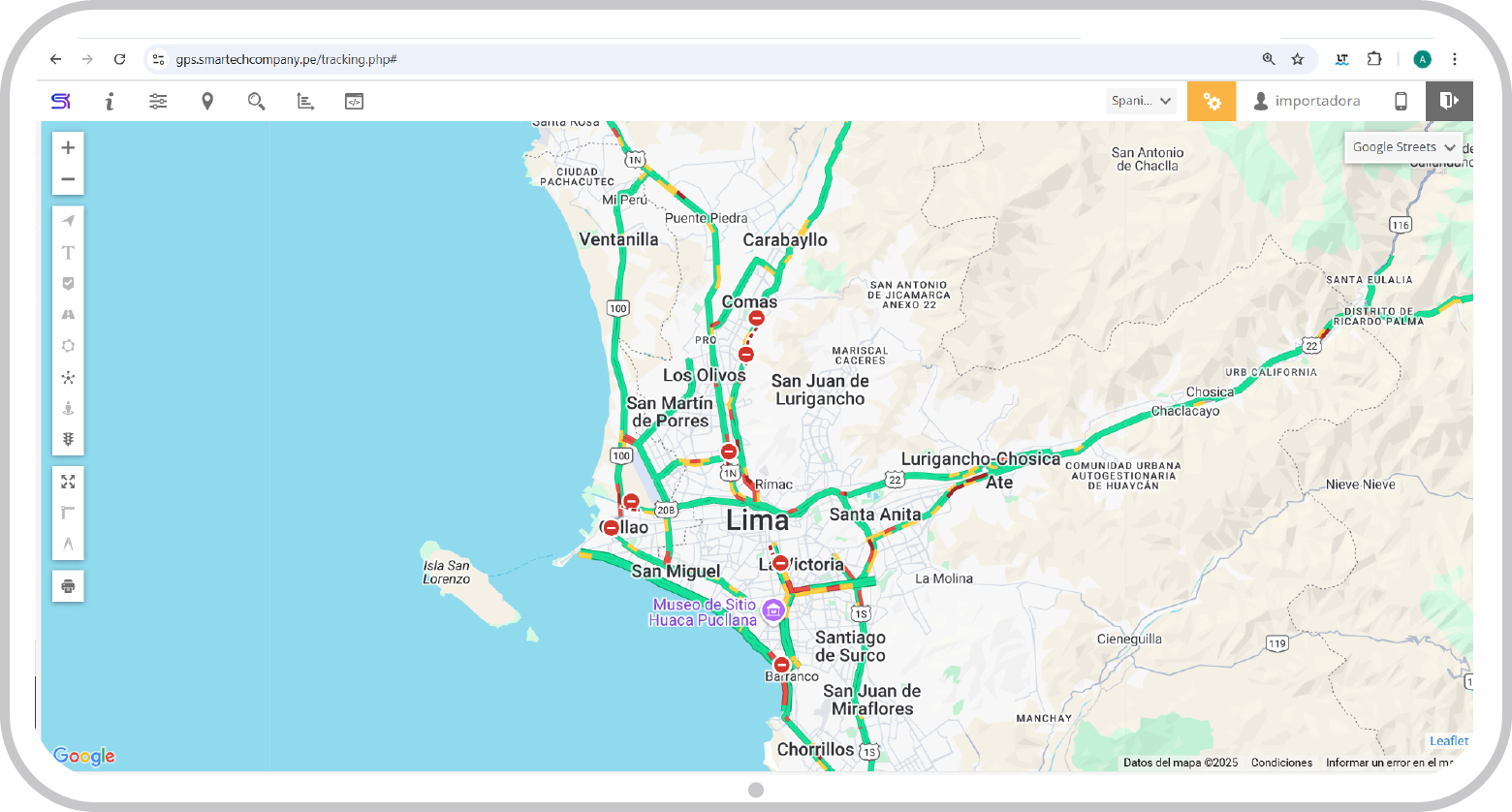Open the magnifying glass search tool

pos(256,101)
